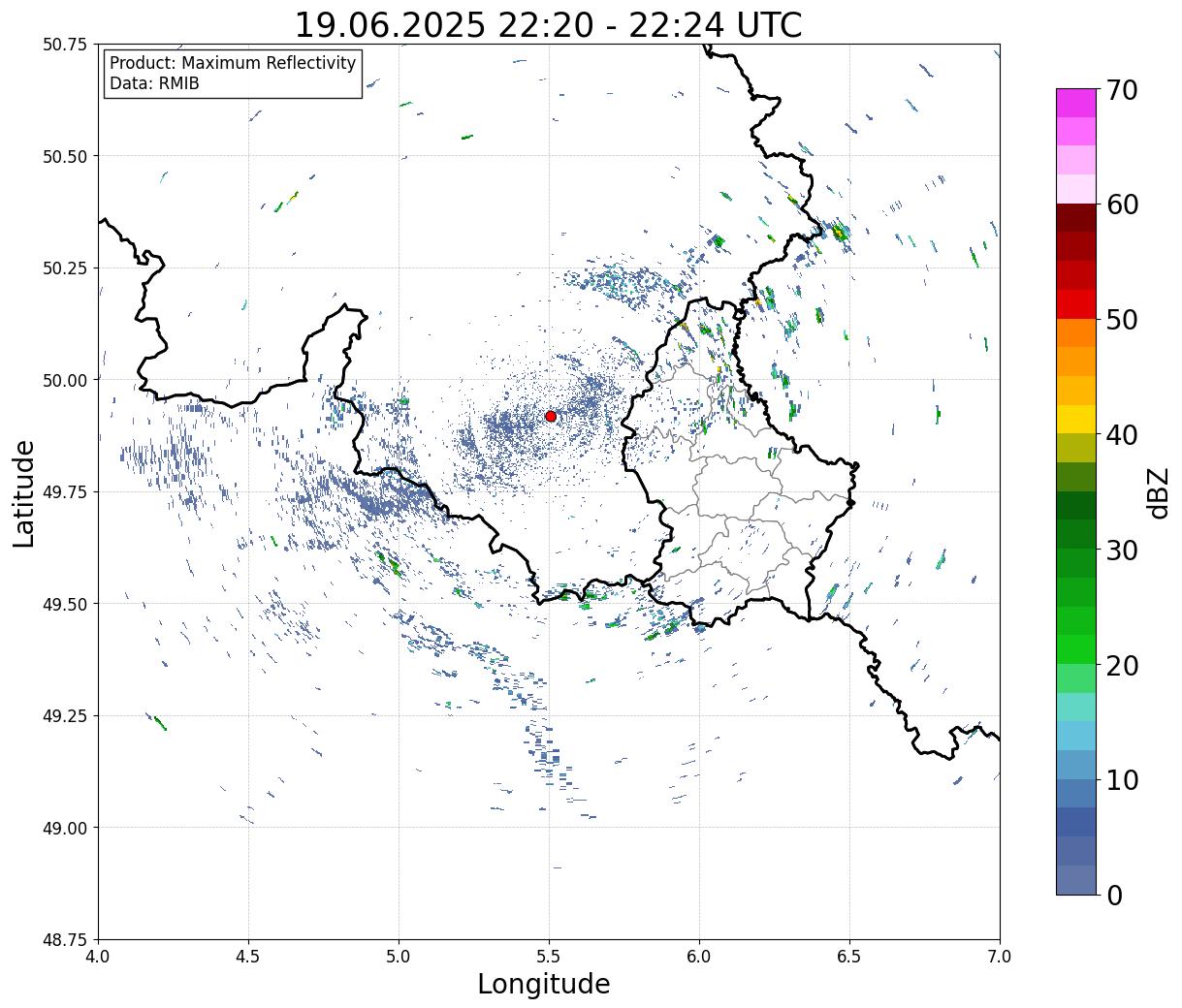Click the Latitude axis label

[24, 492]
